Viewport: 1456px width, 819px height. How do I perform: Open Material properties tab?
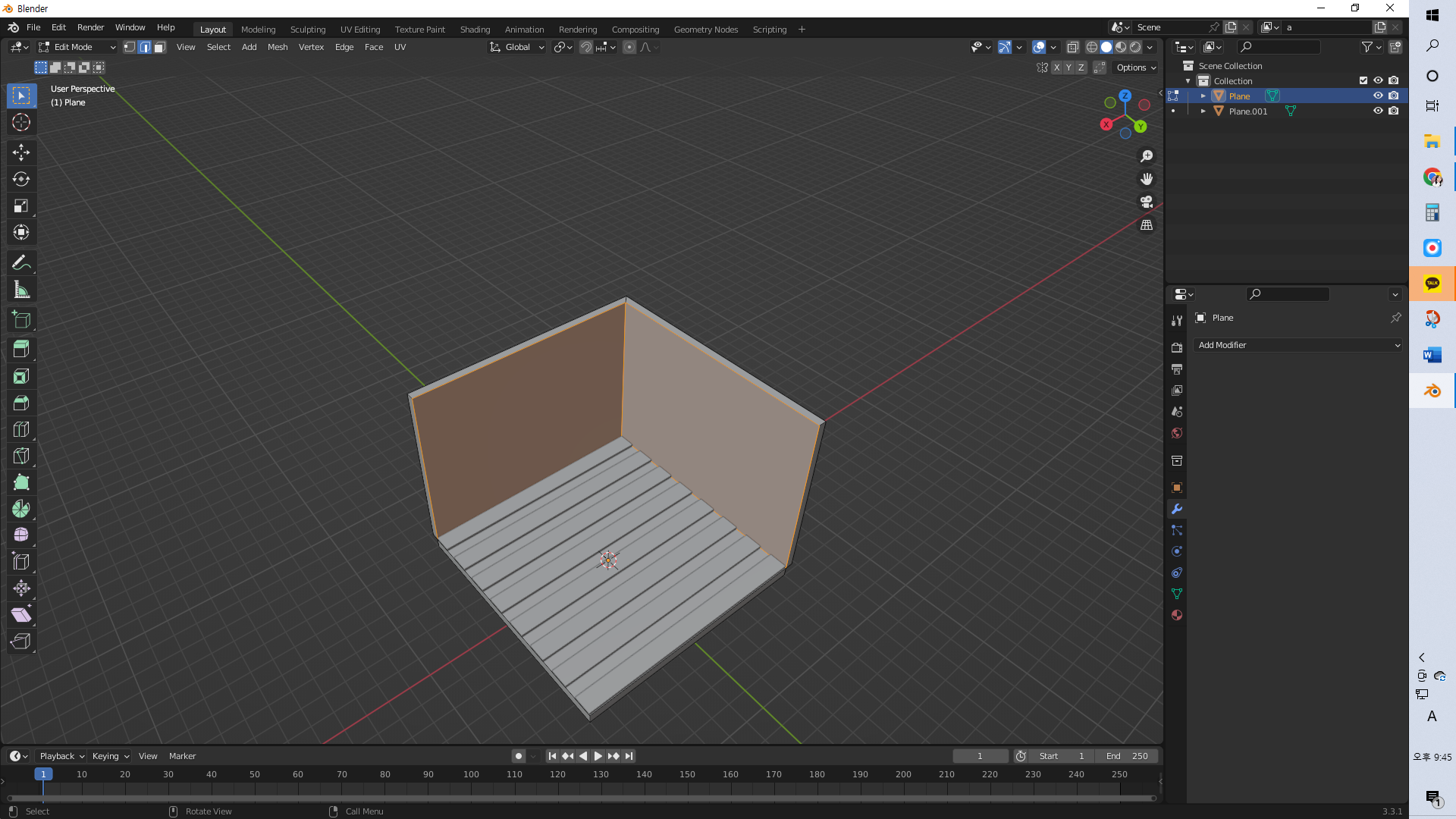click(x=1177, y=615)
